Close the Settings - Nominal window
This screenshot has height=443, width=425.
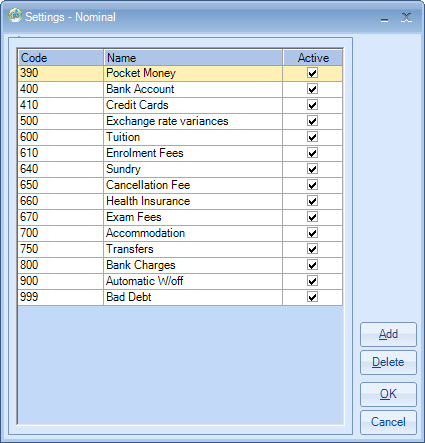[406, 18]
